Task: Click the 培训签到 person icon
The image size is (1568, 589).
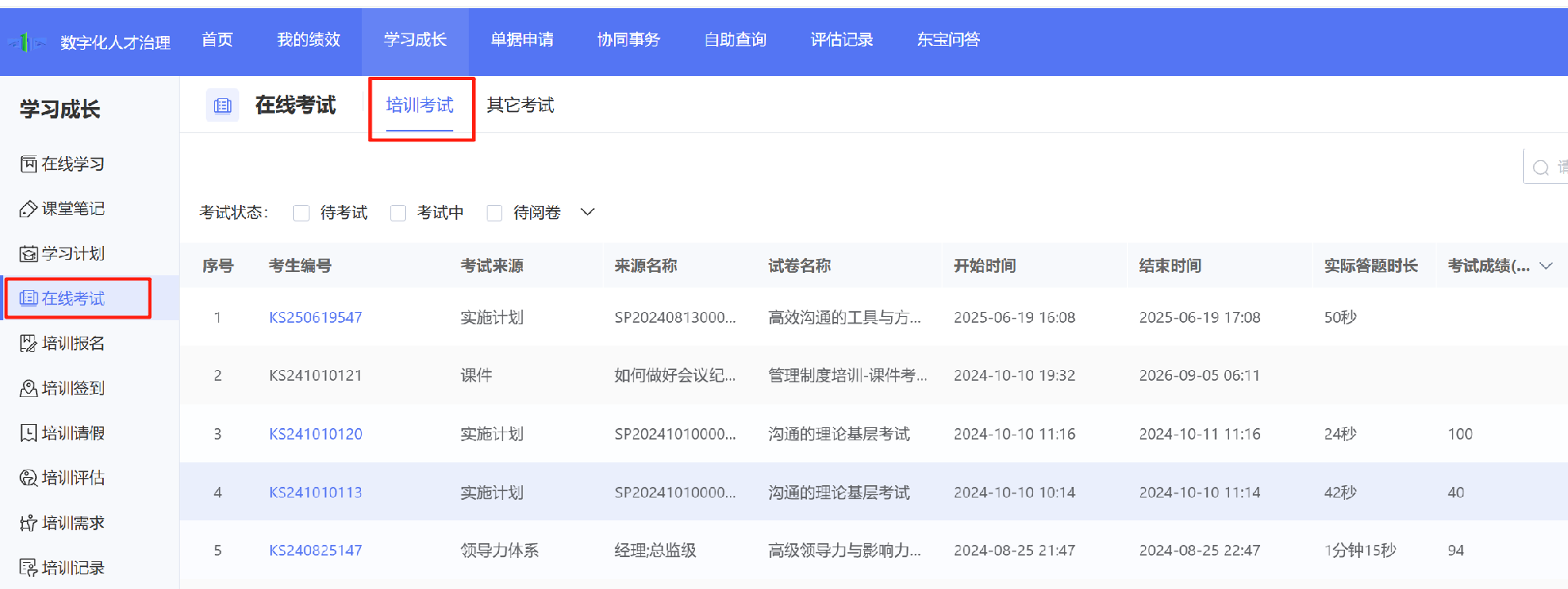Action: click(29, 388)
